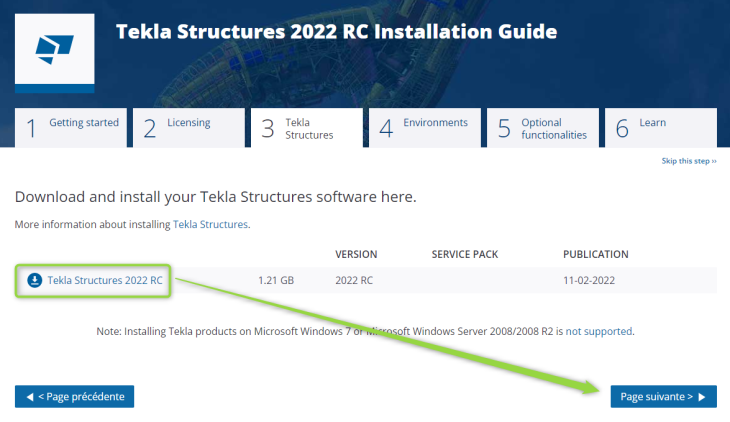Screen dimensions: 730x422
Task: Open the Optional functionalities step tab
Action: point(543,128)
